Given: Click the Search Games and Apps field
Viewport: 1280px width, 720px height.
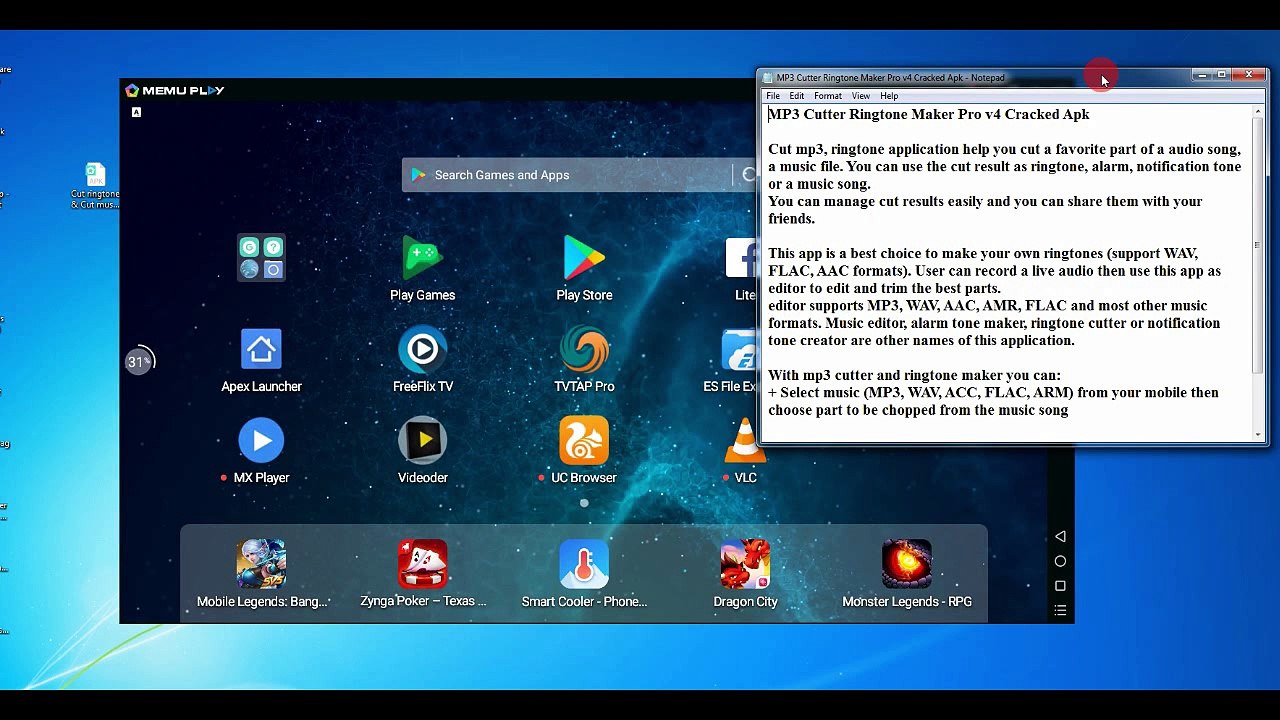Looking at the screenshot, I should click(580, 175).
